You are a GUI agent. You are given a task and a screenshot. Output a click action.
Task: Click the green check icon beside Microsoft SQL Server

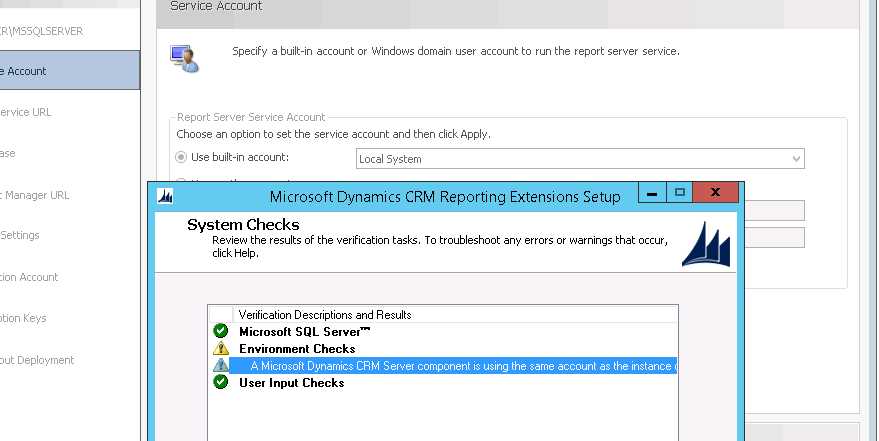[x=221, y=331]
